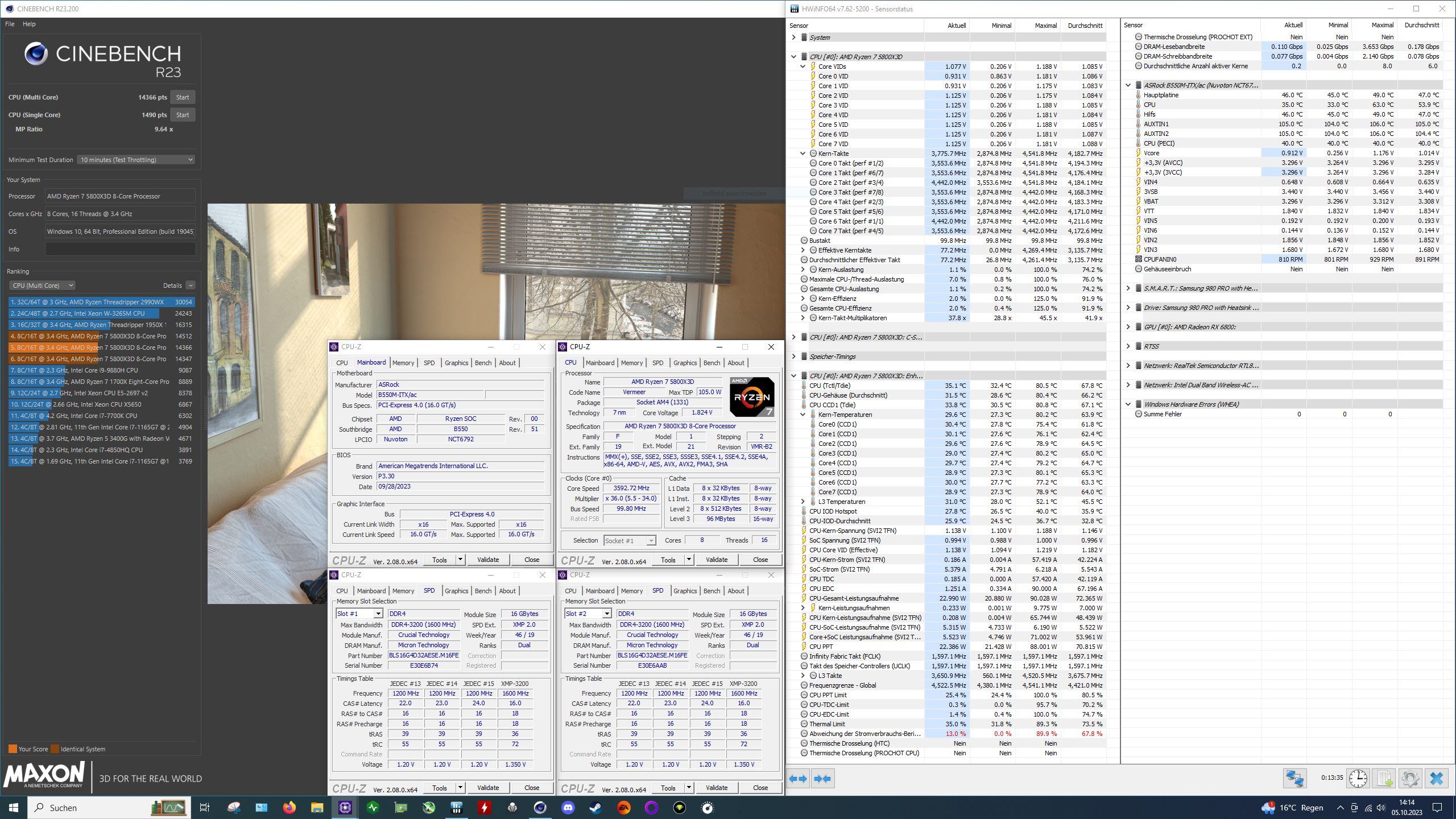The height and width of the screenshot is (819, 1456).
Task: Click the HWiNFO expand columns arrows icon
Action: tap(798, 779)
